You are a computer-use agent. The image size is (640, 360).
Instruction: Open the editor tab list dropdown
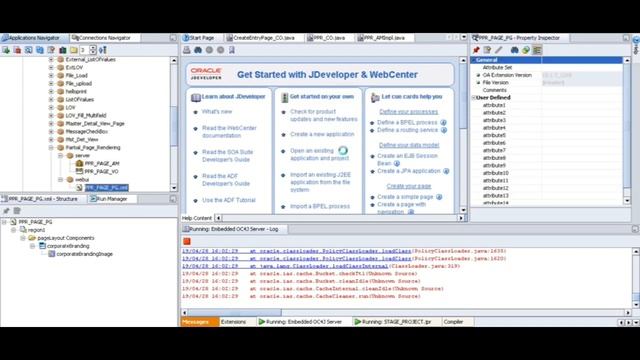(464, 38)
